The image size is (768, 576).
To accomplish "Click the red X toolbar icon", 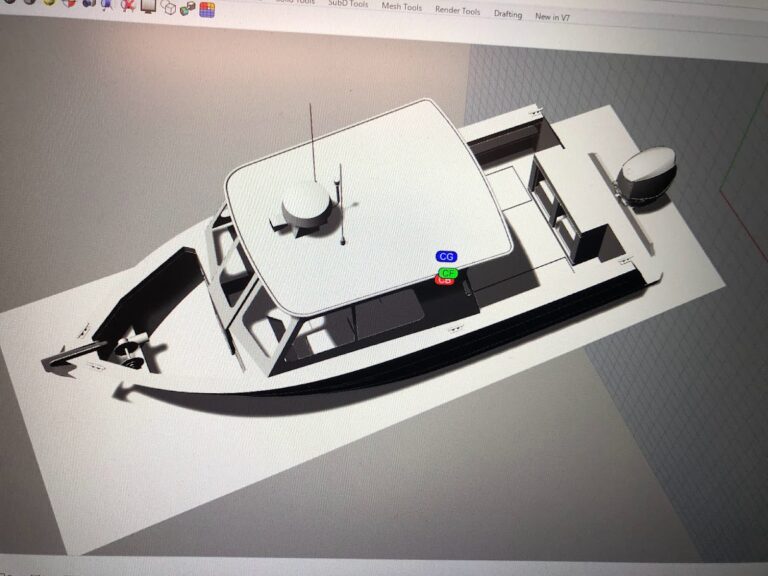I will coord(128,4).
